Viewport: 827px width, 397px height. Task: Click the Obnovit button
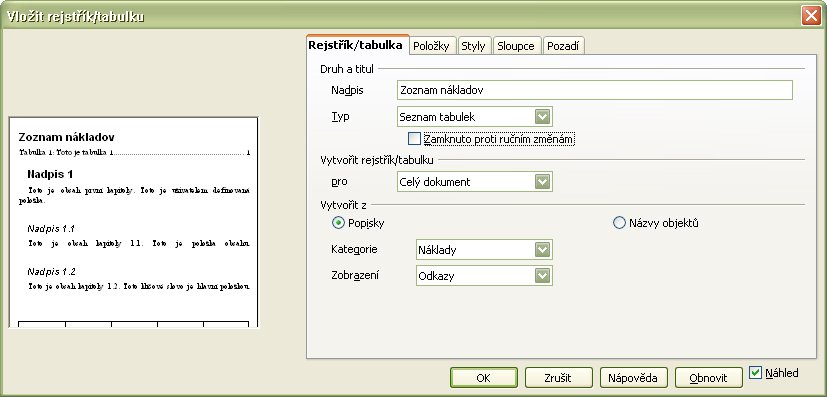(x=708, y=377)
